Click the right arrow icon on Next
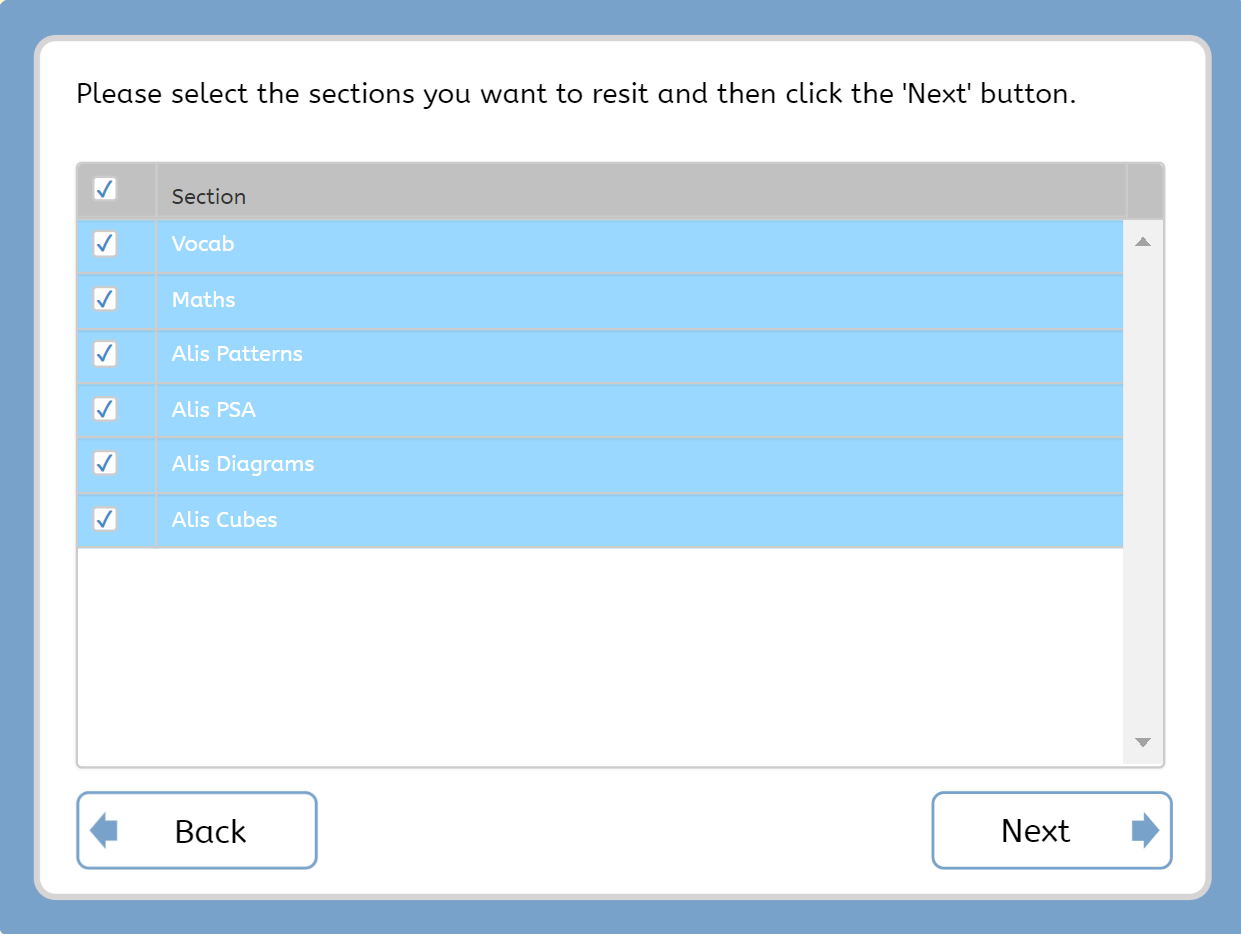 click(1145, 831)
